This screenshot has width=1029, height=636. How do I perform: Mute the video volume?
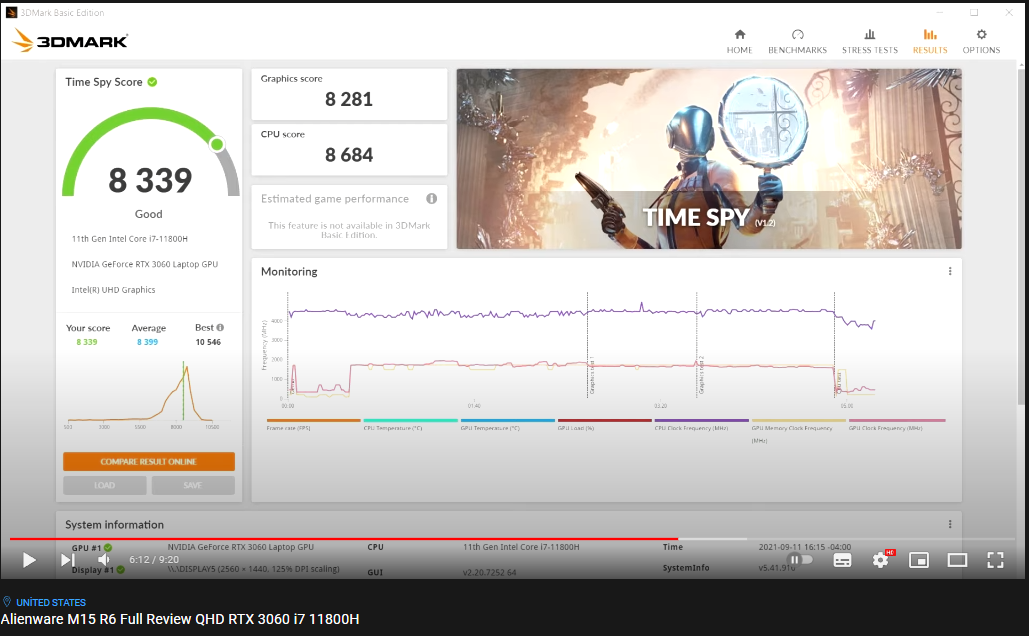click(x=104, y=560)
